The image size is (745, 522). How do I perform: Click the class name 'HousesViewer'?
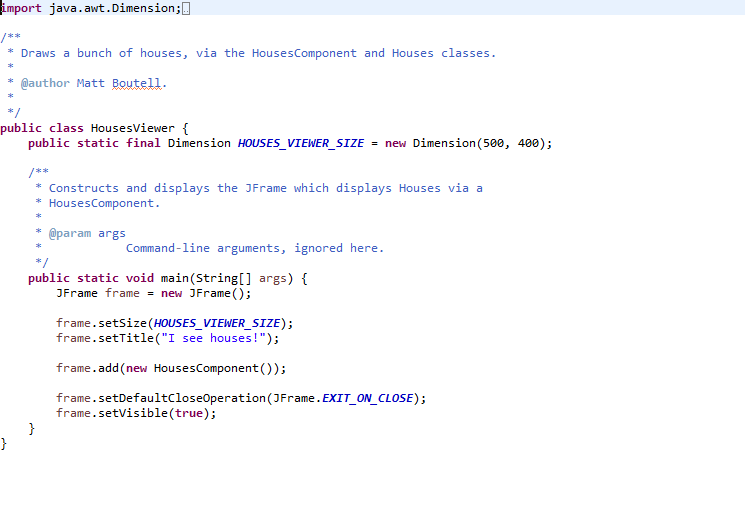coord(133,128)
